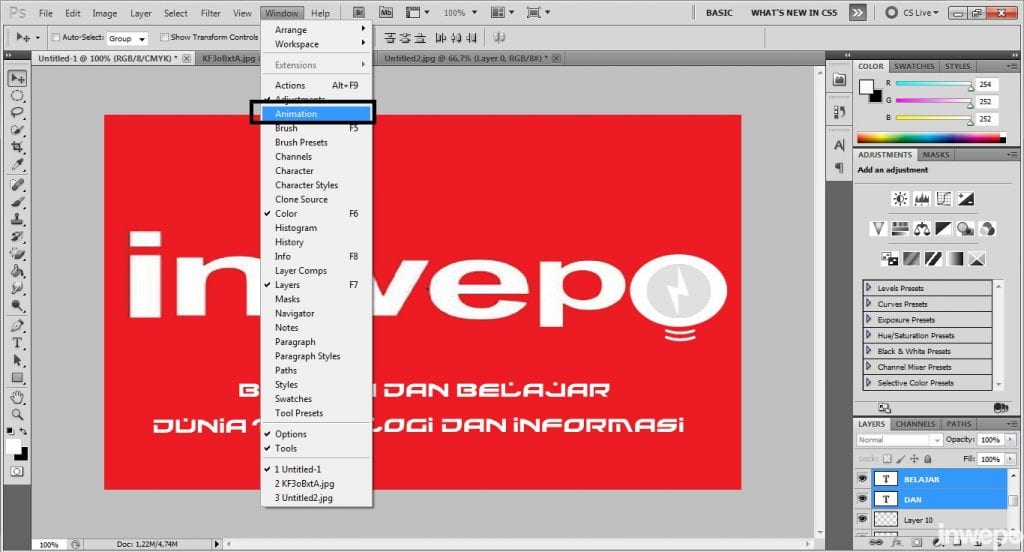This screenshot has width=1024, height=552.
Task: Select the Lasso tool
Action: point(18,112)
